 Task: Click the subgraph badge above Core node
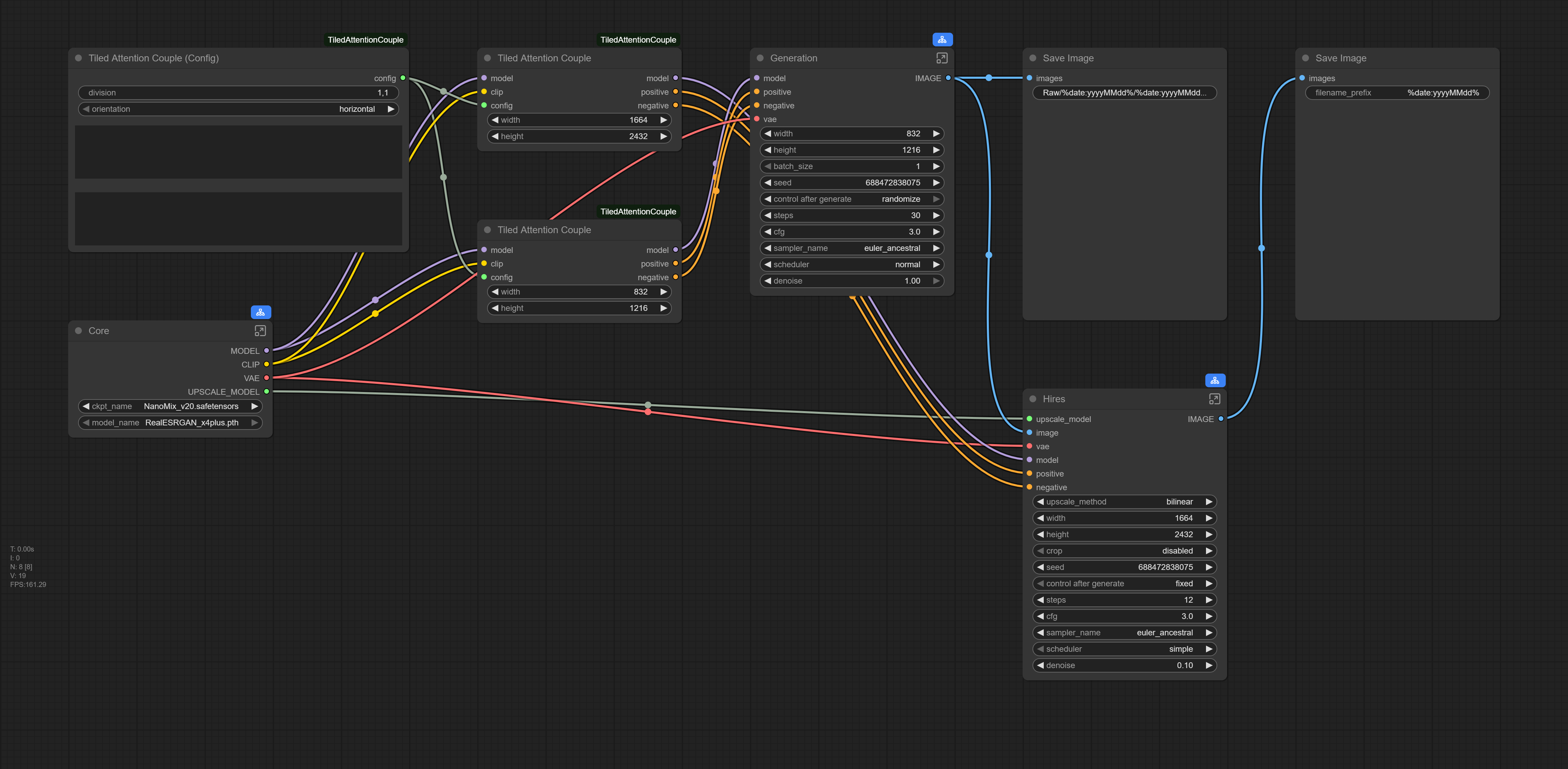coord(260,312)
